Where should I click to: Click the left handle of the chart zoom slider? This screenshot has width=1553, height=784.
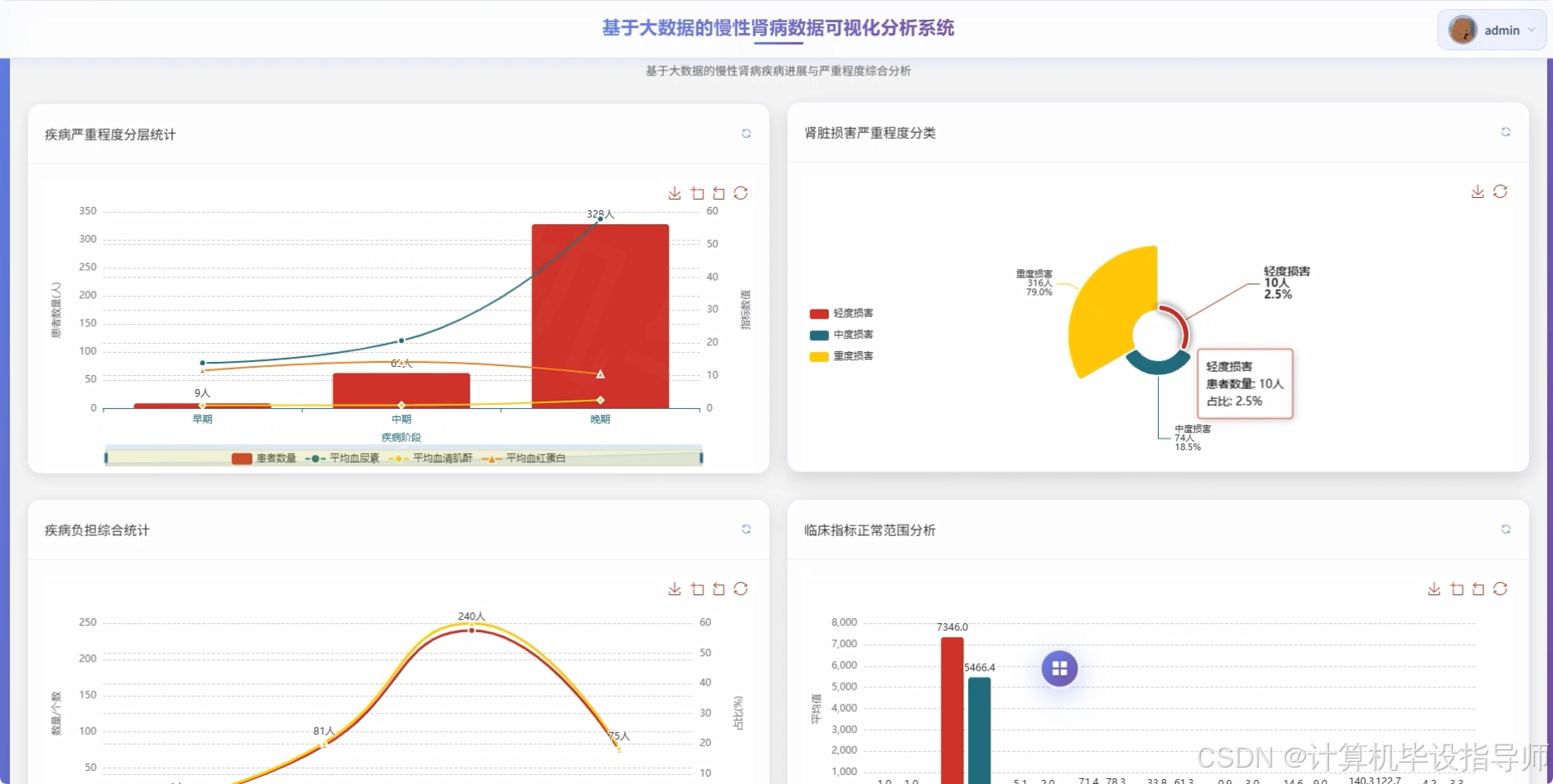106,458
